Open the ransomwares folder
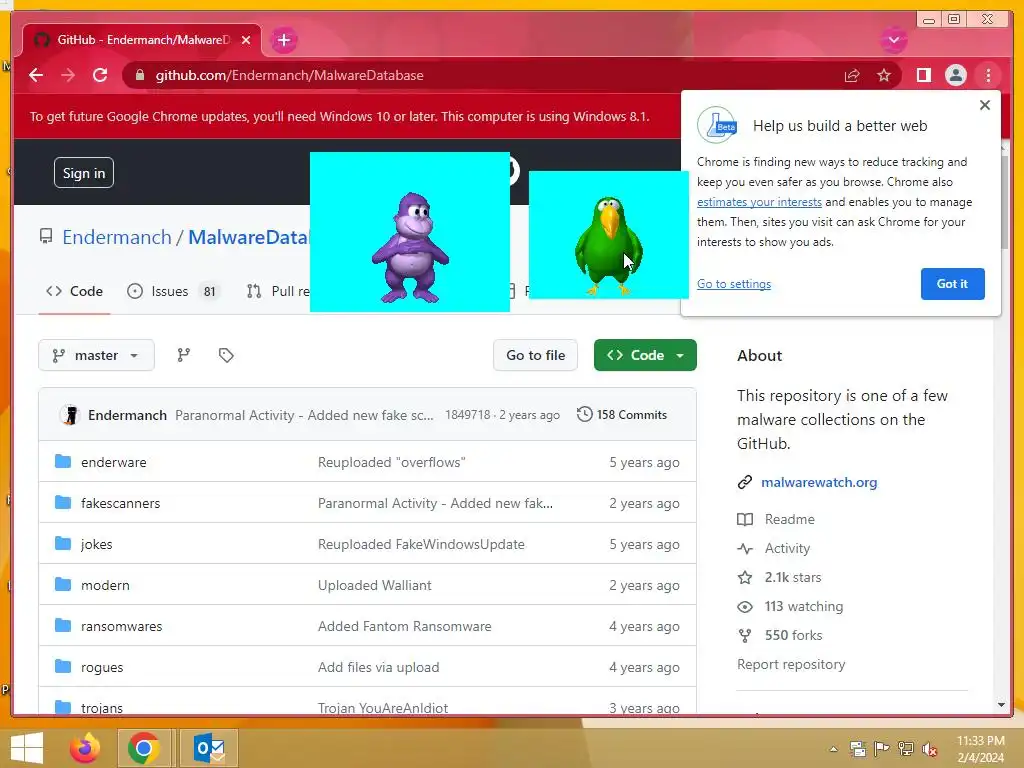 click(x=121, y=627)
